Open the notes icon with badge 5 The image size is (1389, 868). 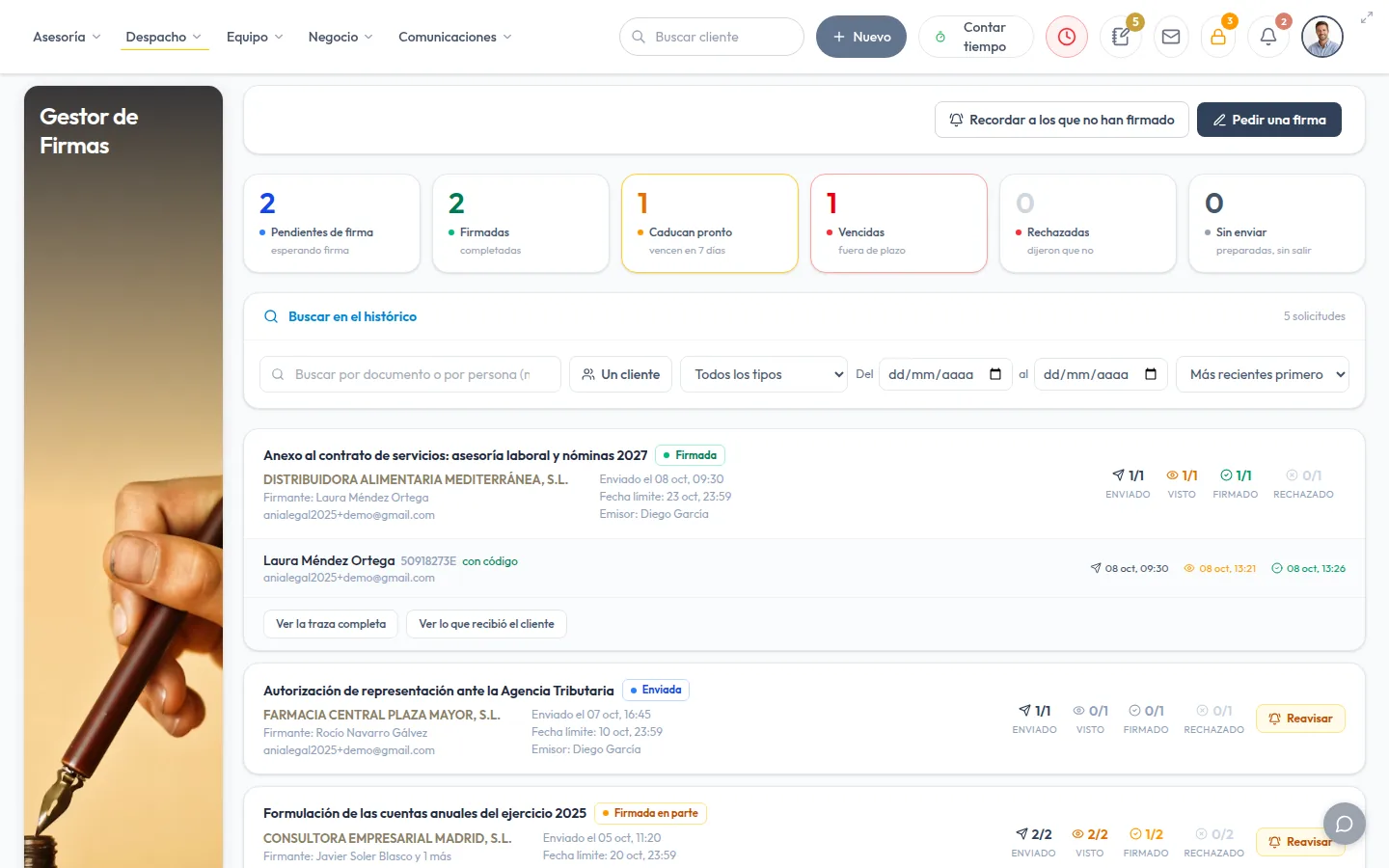1121,37
